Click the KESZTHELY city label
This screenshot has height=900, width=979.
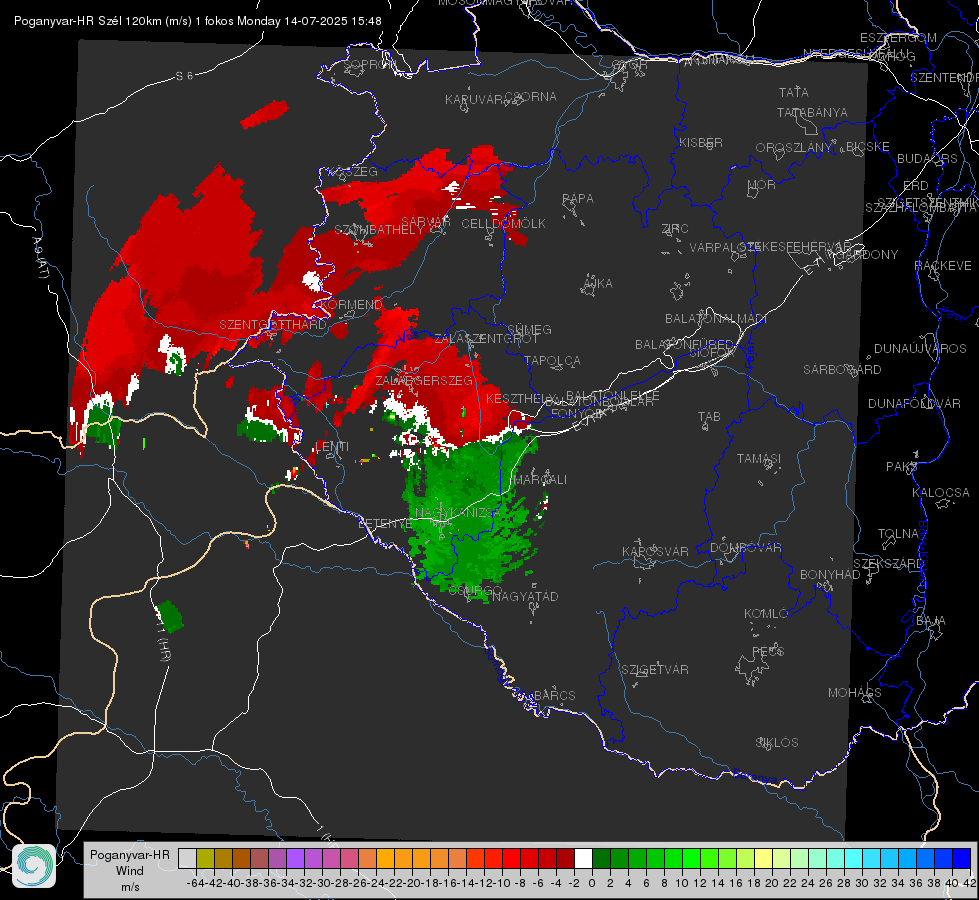coord(521,398)
